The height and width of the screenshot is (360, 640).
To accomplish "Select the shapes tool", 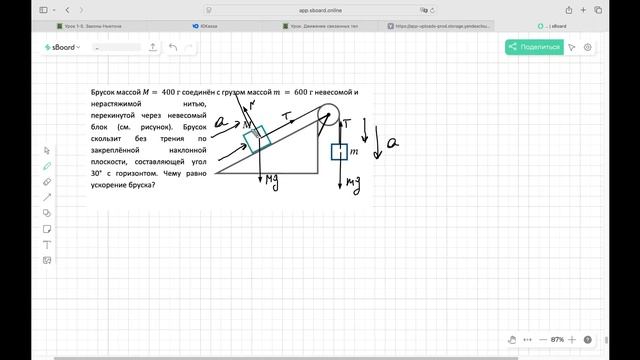I will tap(47, 213).
